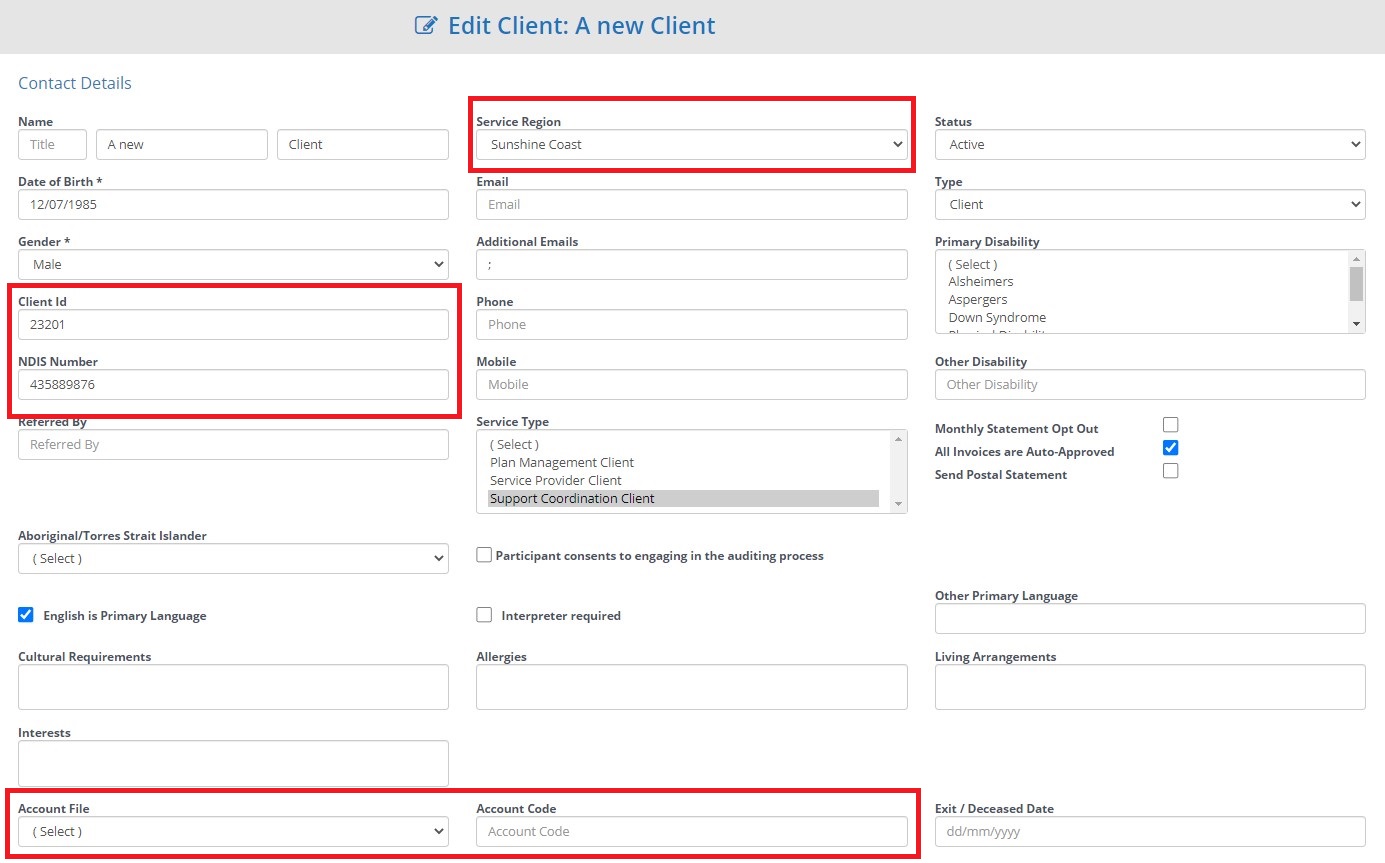Select Aspergers in the Primary Disability list
This screenshot has width=1385, height=863.
pyautogui.click(x=977, y=299)
